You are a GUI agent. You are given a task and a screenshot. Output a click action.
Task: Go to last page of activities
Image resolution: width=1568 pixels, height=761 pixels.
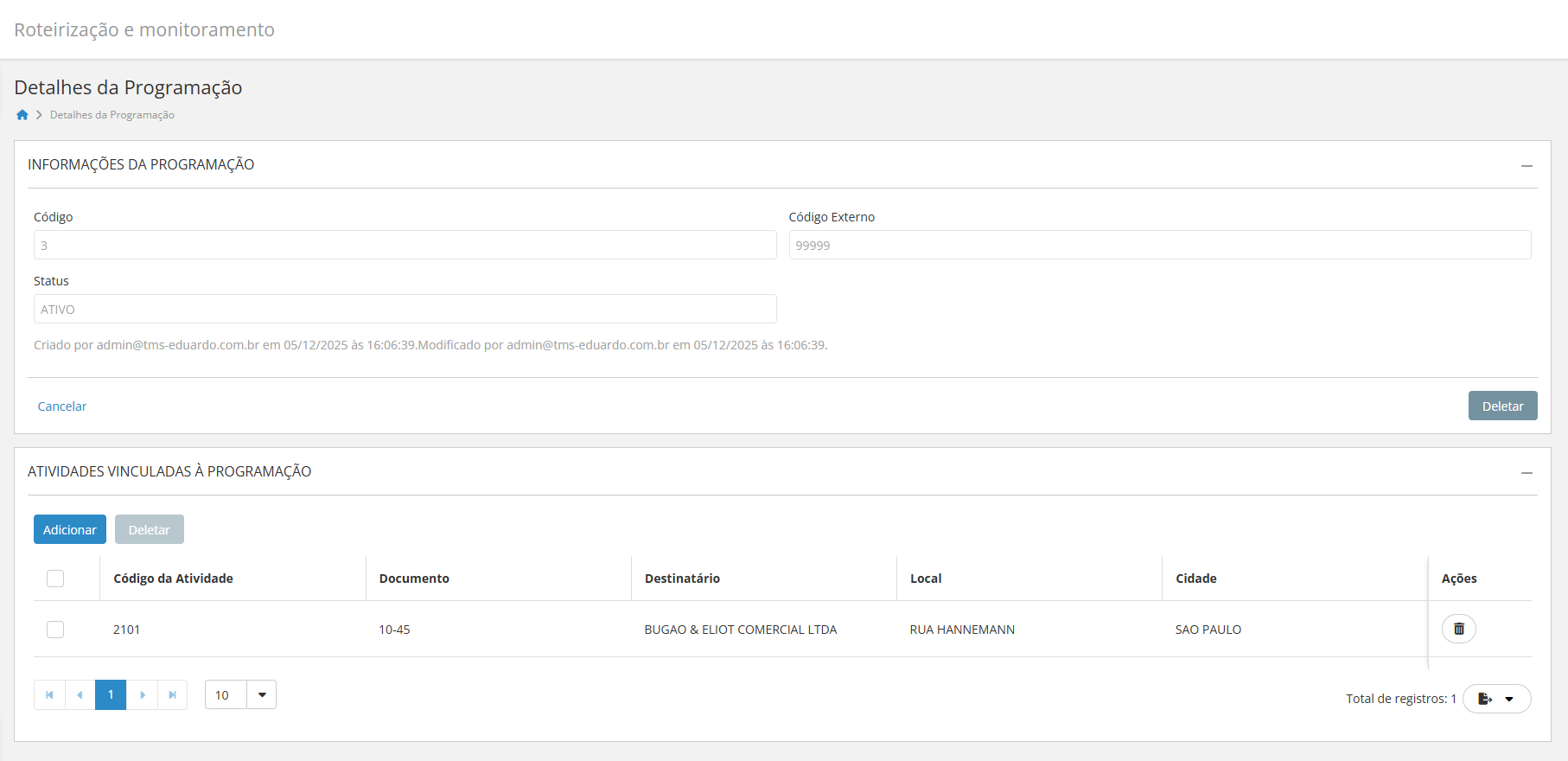coord(173,694)
